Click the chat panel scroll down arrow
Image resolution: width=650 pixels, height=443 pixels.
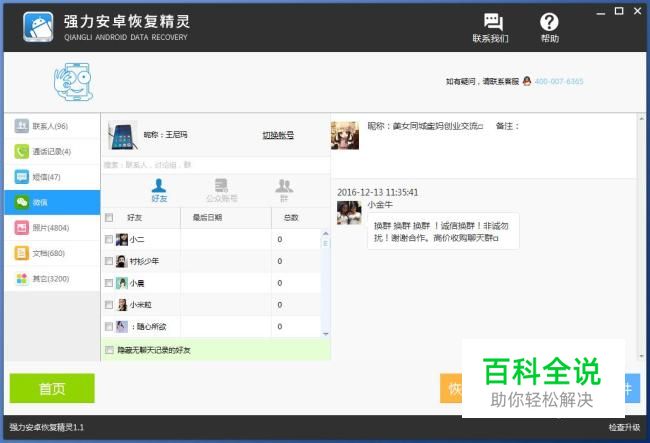(x=642, y=356)
